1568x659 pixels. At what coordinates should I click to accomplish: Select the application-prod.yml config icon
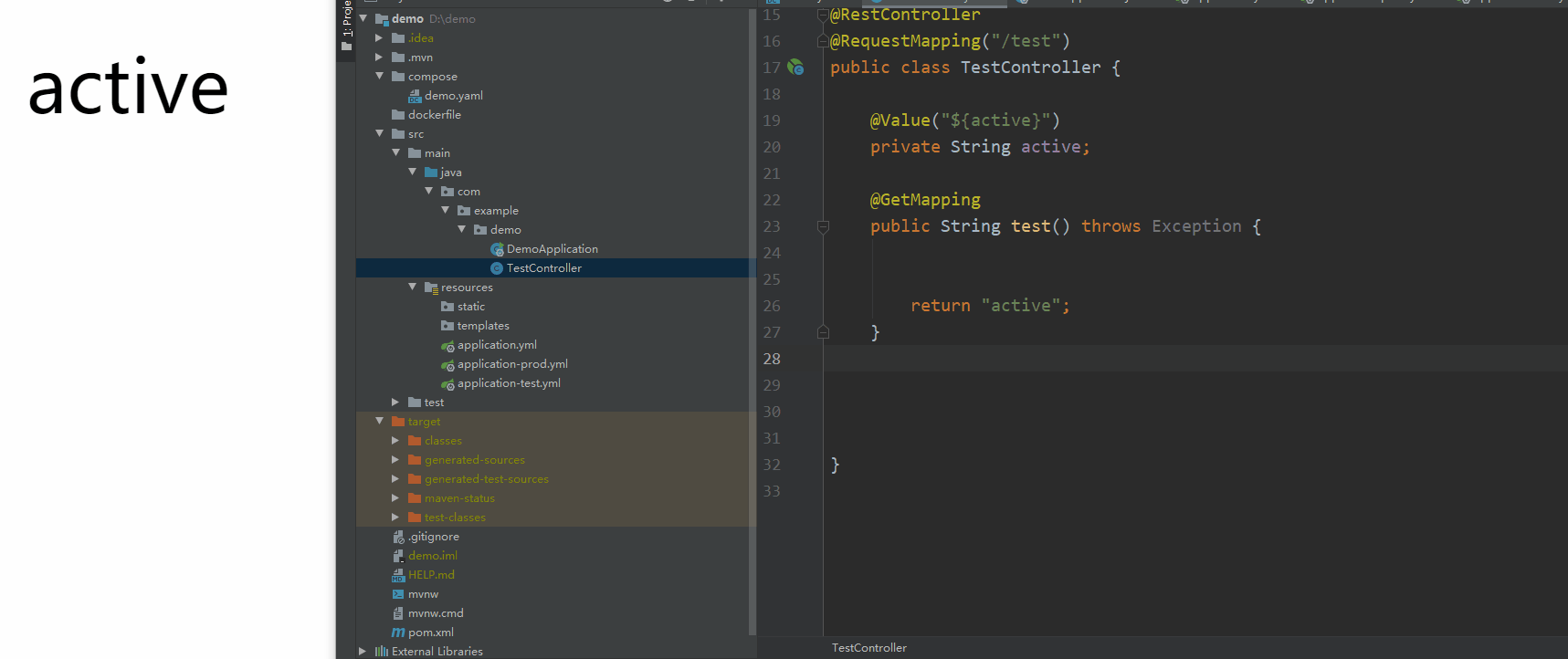point(447,364)
